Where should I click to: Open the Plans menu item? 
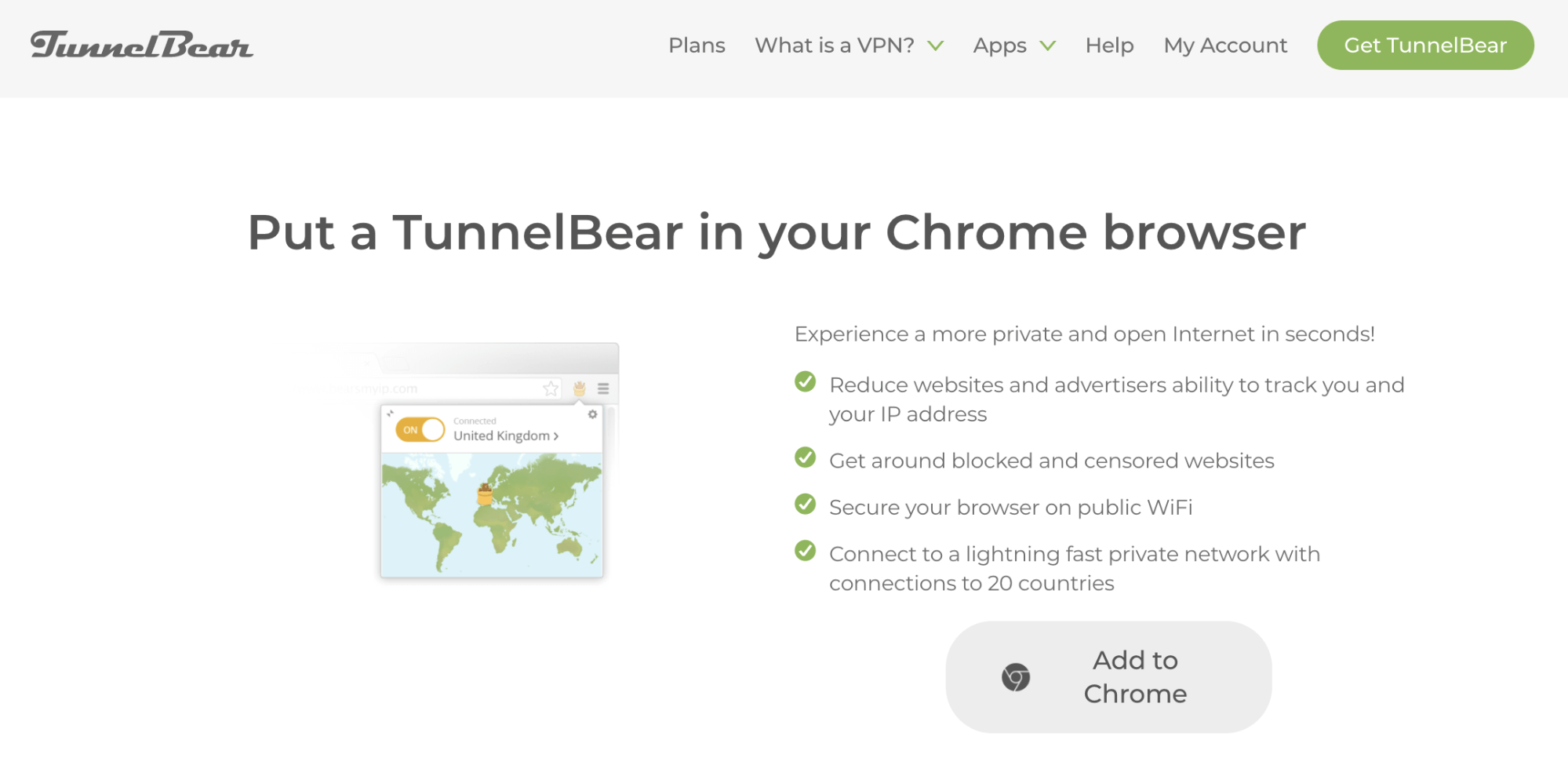pyautogui.click(x=697, y=46)
